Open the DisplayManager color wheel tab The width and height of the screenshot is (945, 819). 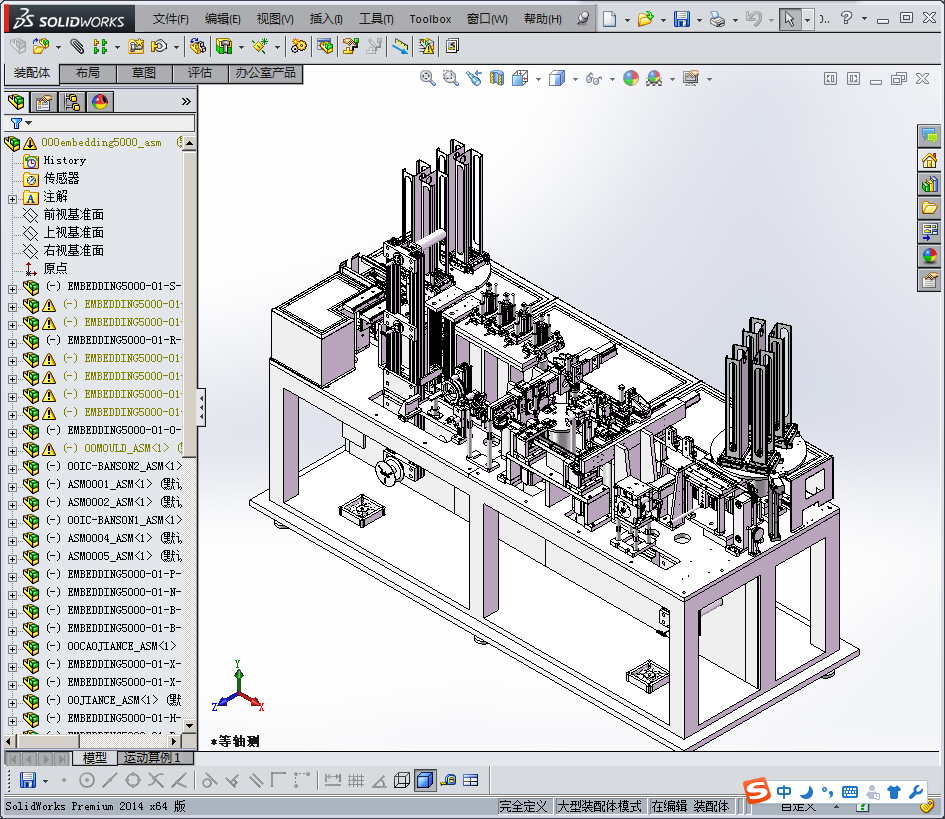99,102
